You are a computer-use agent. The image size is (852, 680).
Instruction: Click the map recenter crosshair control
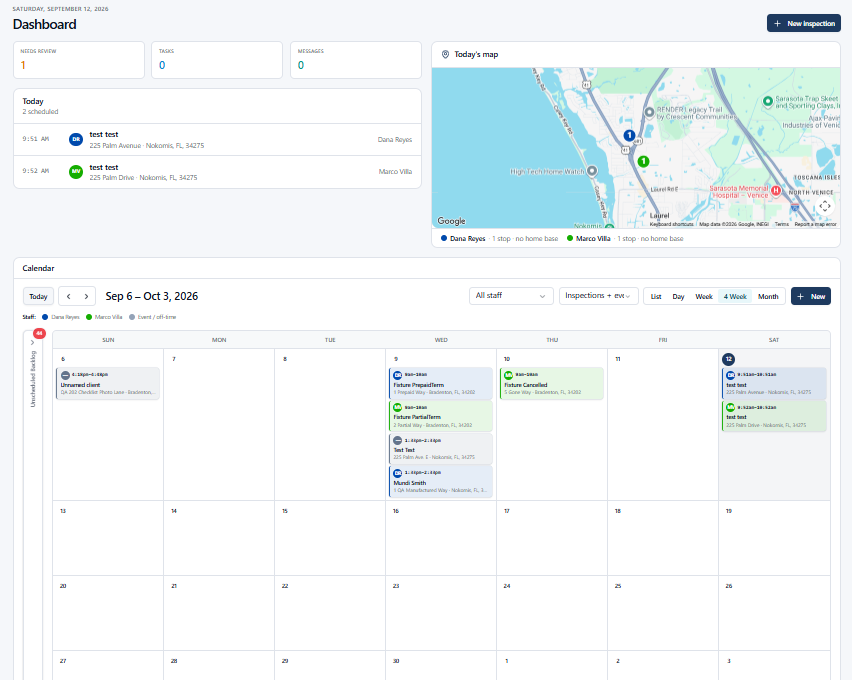coord(825,206)
